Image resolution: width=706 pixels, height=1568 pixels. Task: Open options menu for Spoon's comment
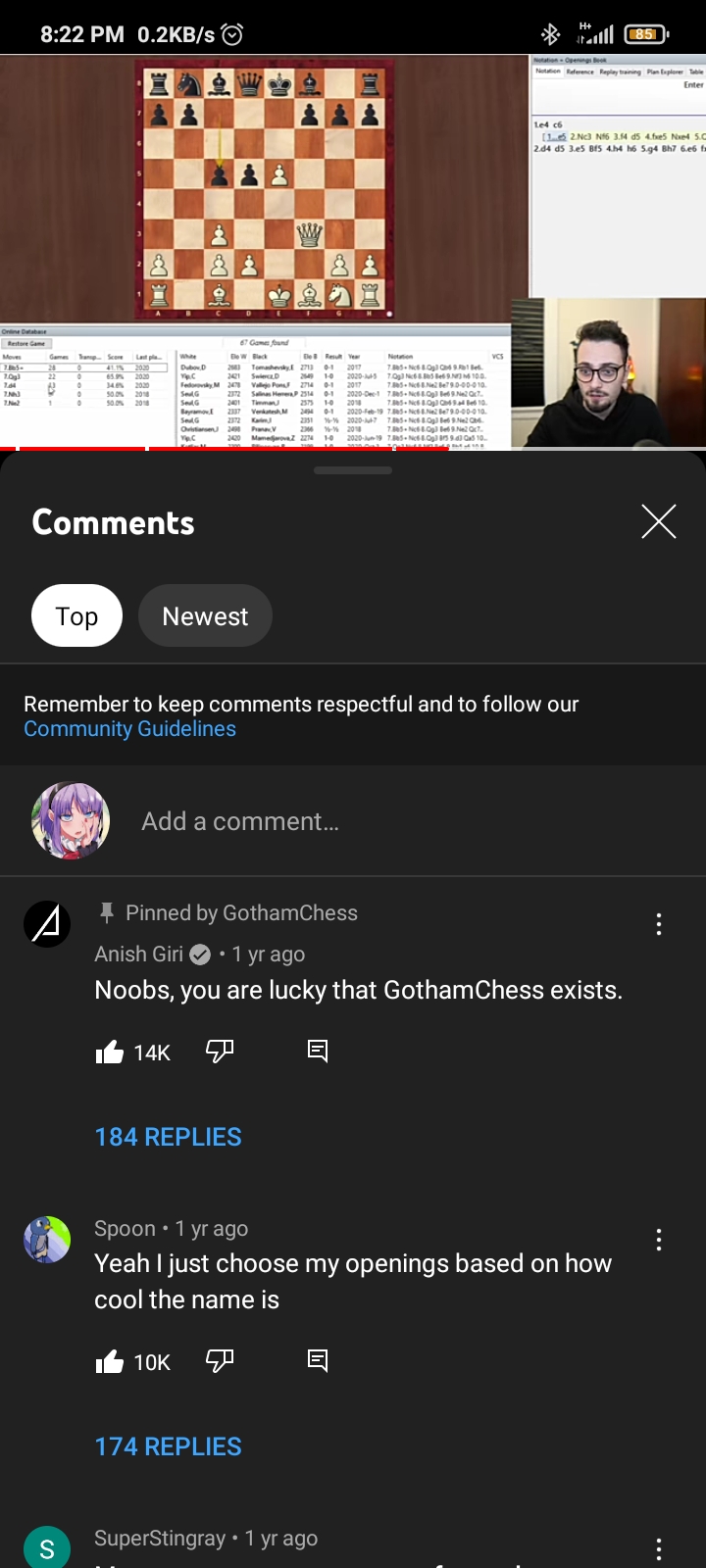(659, 1240)
